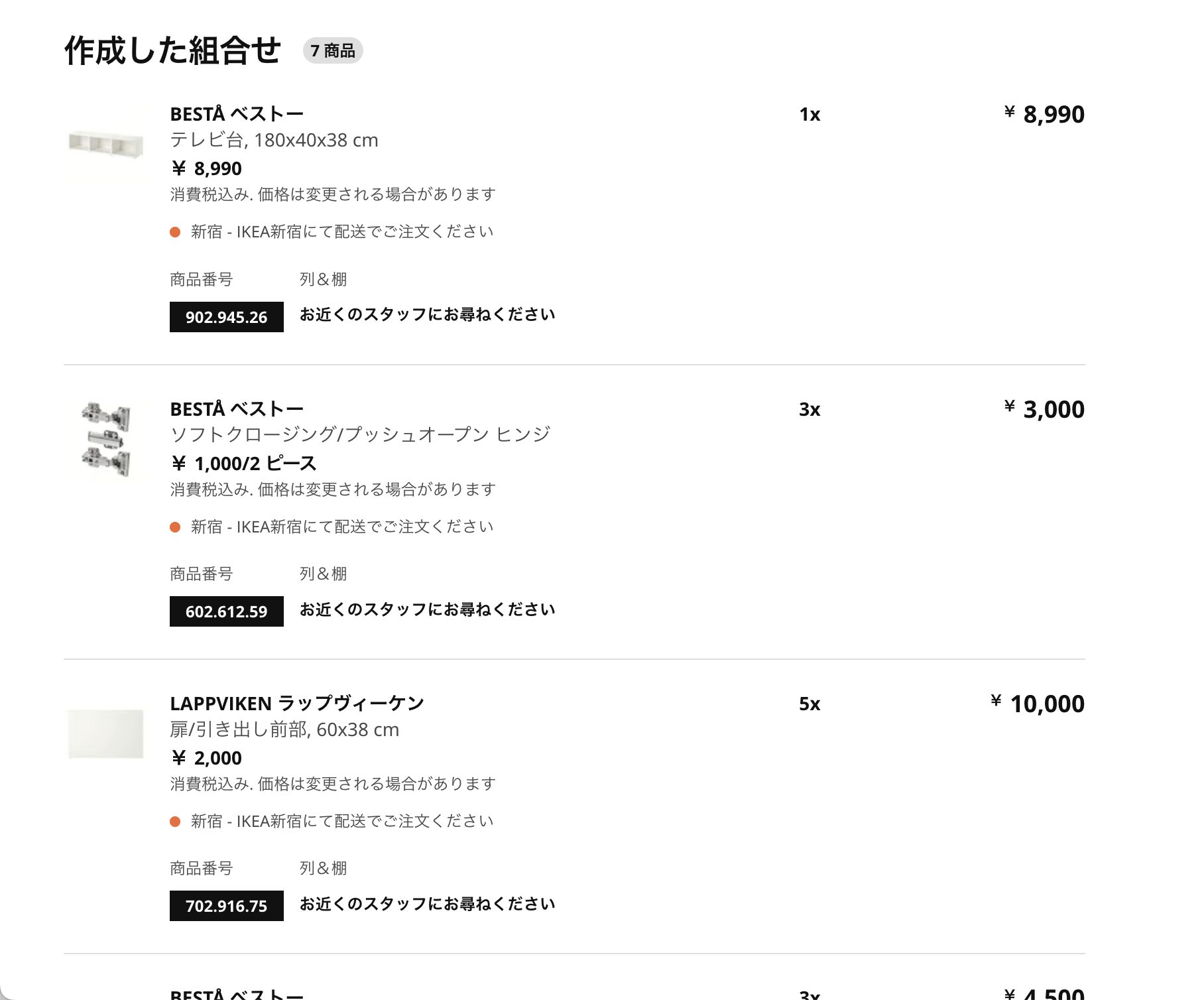Select the 7 商品 count badge
Viewport: 1204px width, 1000px height.
pyautogui.click(x=333, y=51)
